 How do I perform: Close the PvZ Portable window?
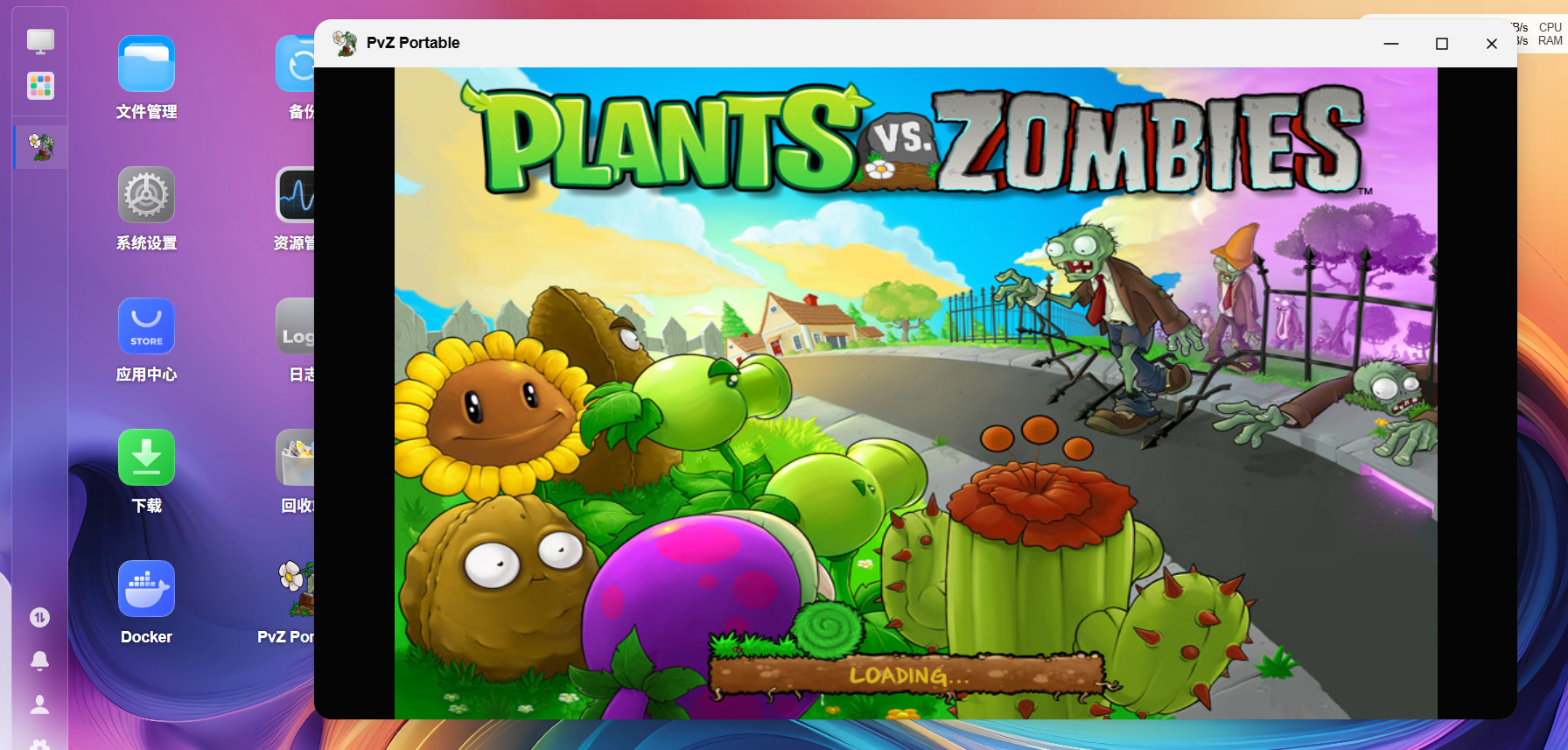(x=1492, y=44)
